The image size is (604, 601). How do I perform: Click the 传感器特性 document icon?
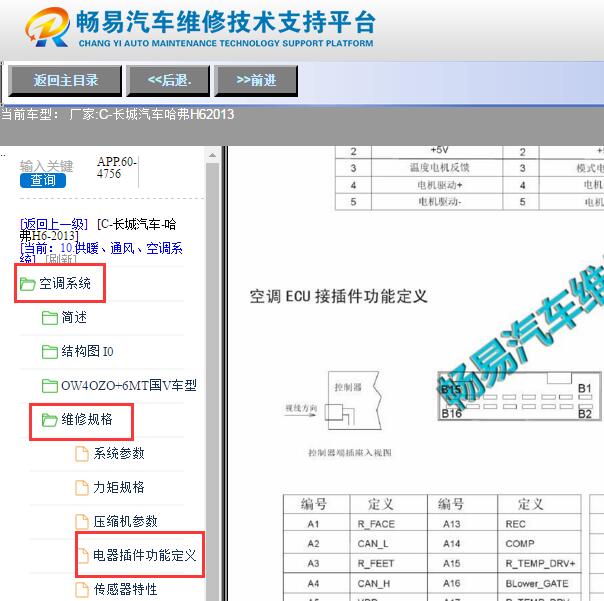click(82, 589)
